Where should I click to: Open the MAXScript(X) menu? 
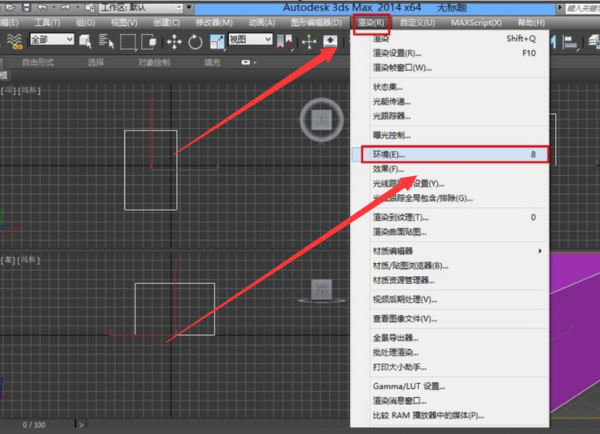pyautogui.click(x=476, y=23)
